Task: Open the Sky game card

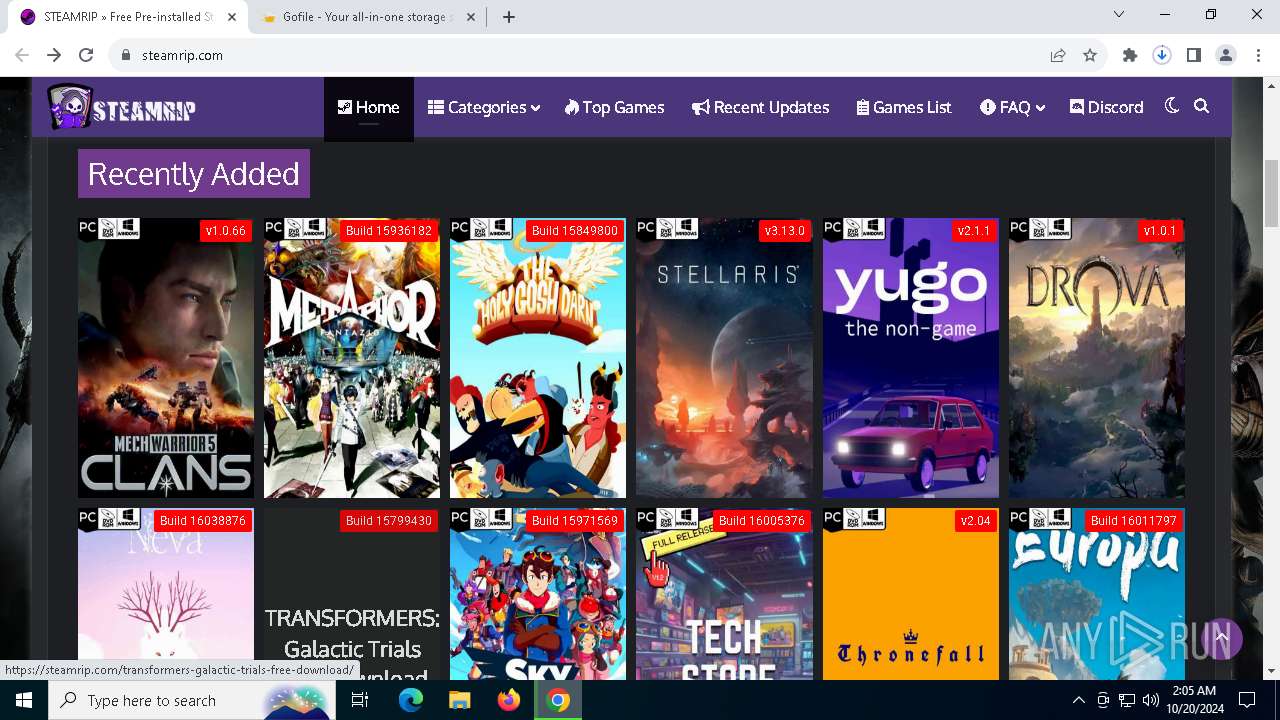Action: point(538,594)
